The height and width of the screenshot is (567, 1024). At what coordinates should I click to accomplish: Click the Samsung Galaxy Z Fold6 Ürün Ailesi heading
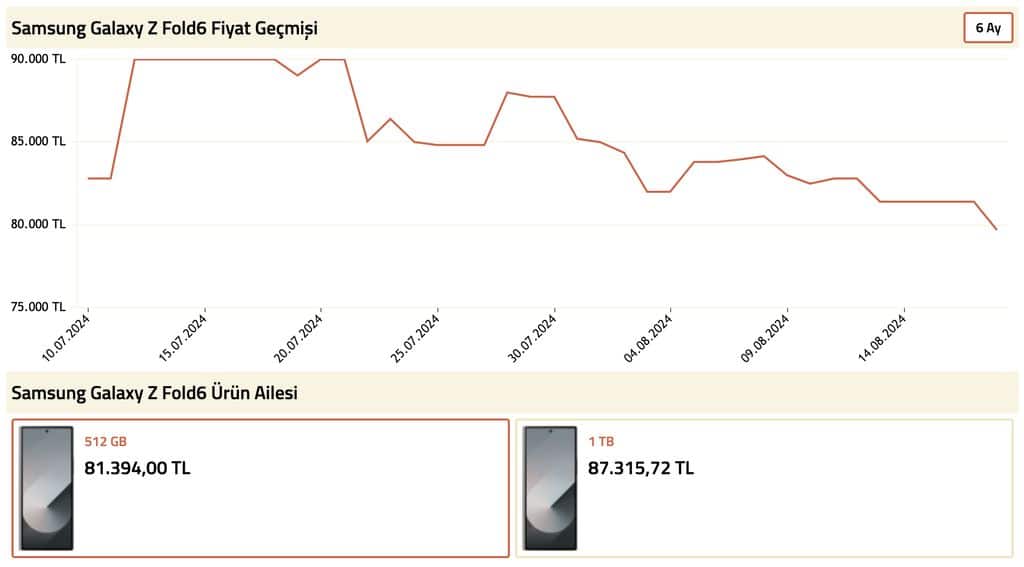(x=155, y=393)
